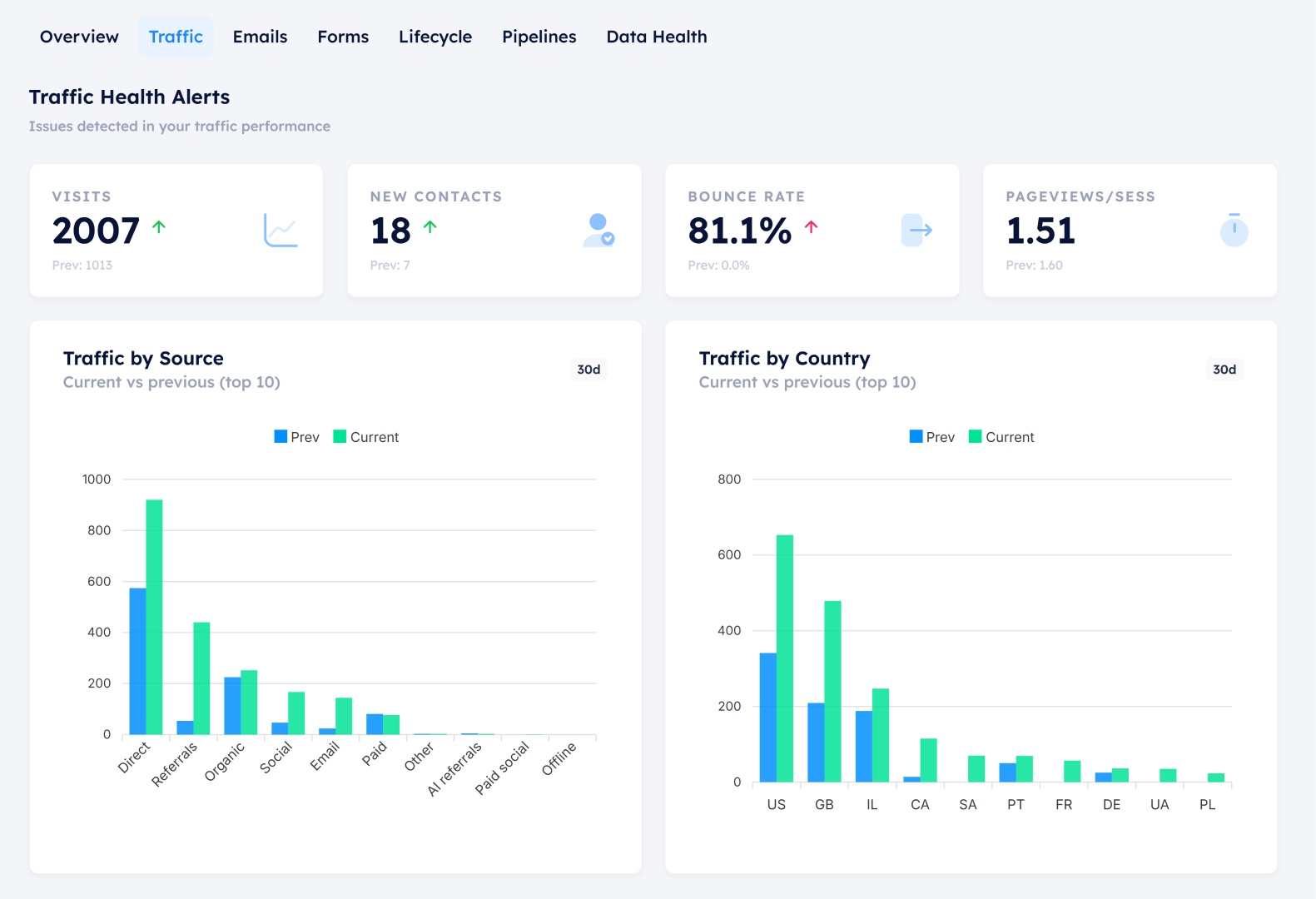The height and width of the screenshot is (899, 1316).
Task: Click the user contact icon in New Contacts
Action: (x=598, y=231)
